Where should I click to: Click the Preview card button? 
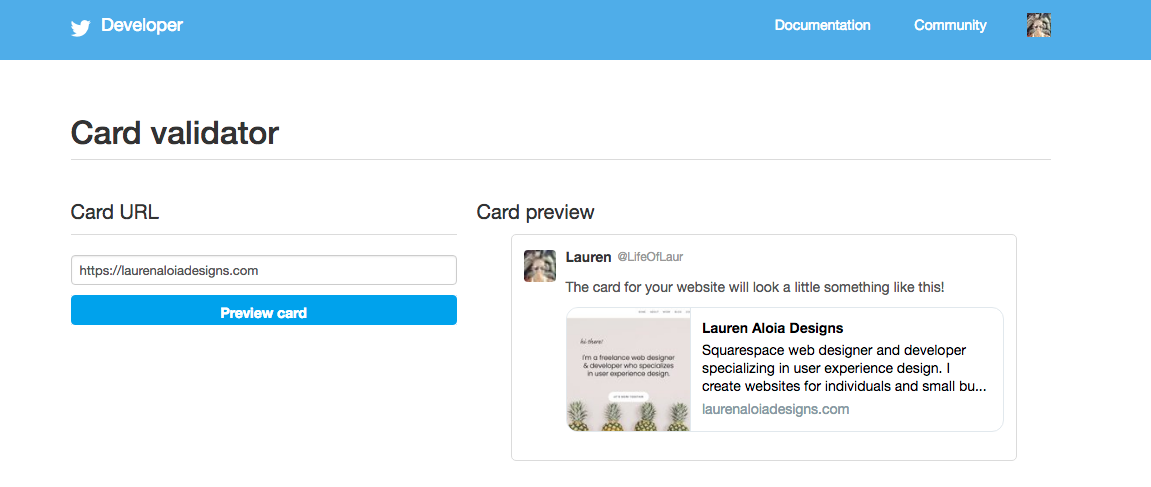(264, 310)
